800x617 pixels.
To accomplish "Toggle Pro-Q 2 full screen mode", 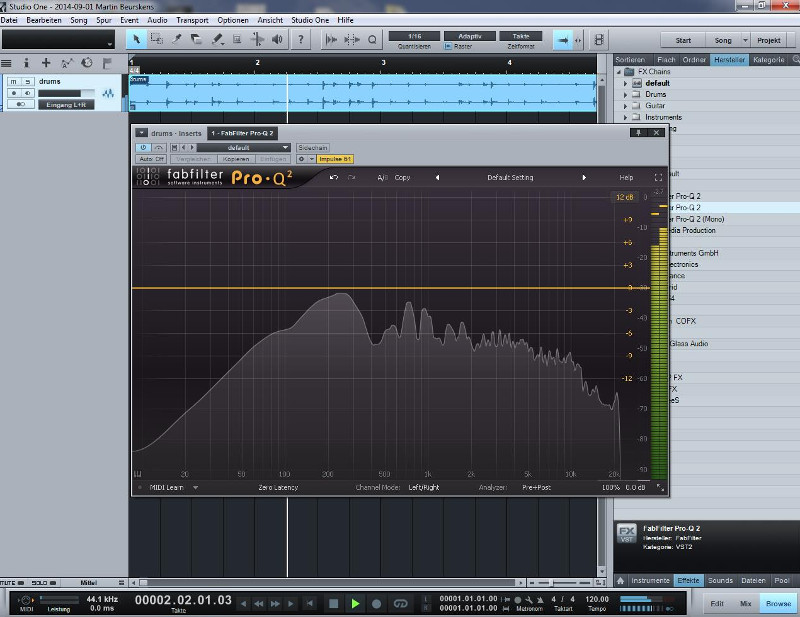I will pos(658,178).
